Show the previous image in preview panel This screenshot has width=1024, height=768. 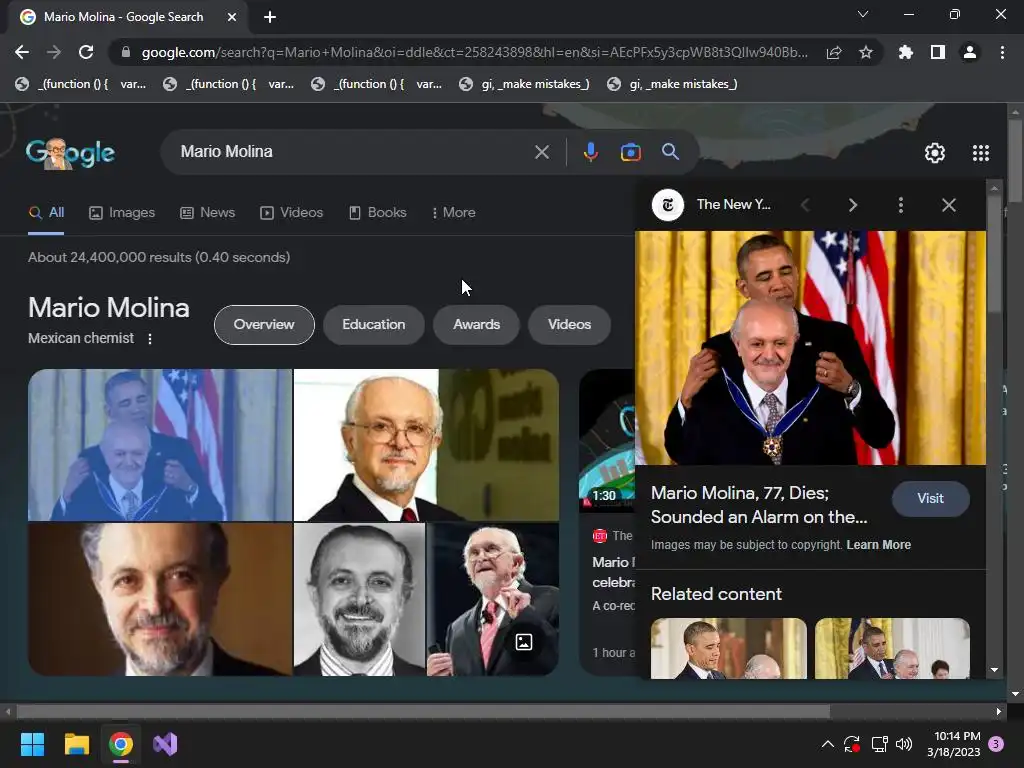(x=805, y=205)
